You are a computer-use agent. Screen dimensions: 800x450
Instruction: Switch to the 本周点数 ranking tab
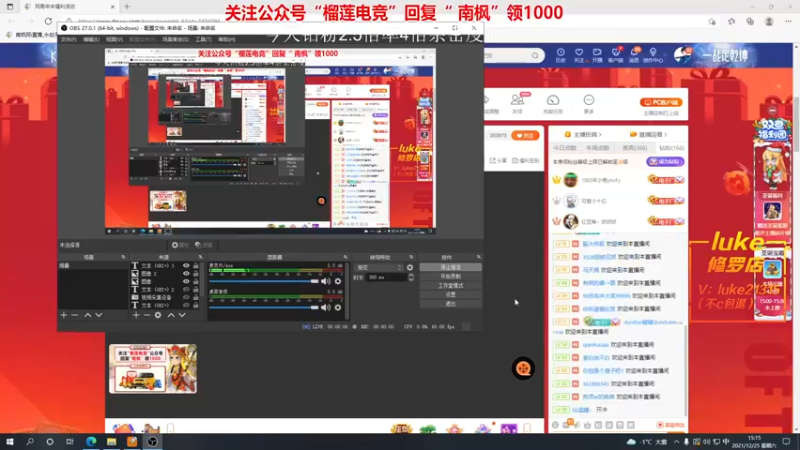point(597,148)
